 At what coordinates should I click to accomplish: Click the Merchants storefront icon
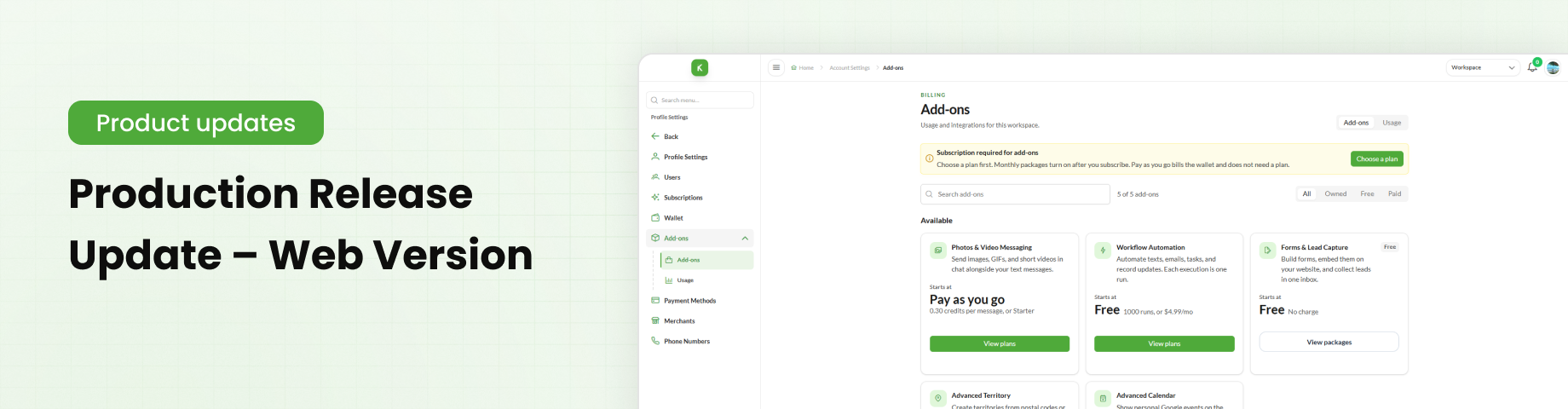tap(655, 321)
